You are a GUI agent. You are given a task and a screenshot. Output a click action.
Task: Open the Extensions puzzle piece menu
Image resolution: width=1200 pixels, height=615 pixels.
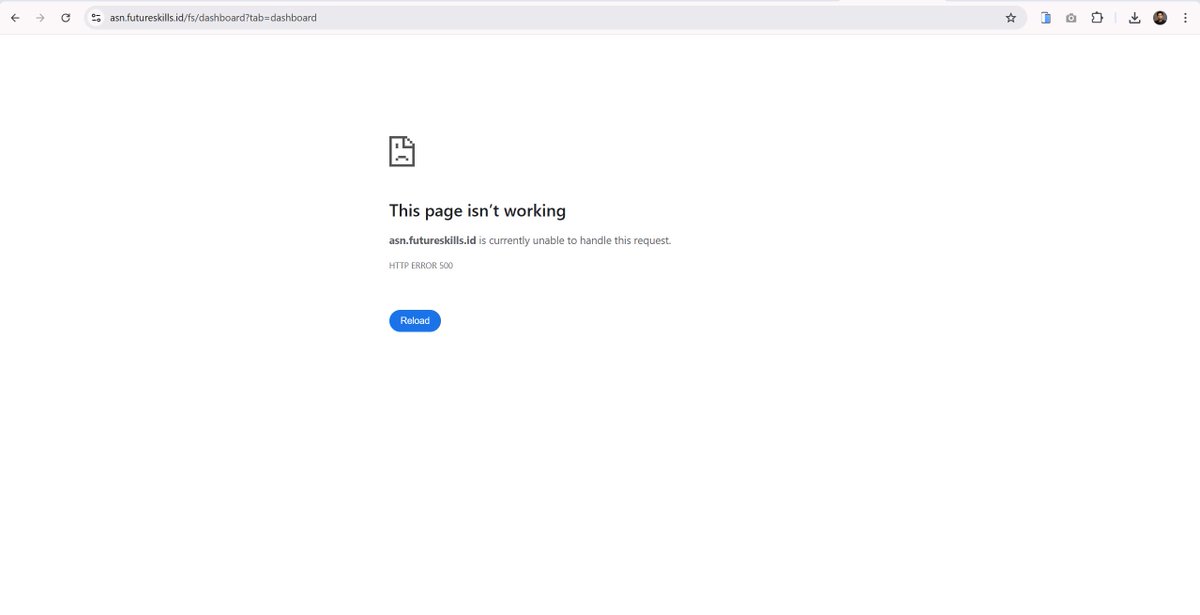point(1097,18)
